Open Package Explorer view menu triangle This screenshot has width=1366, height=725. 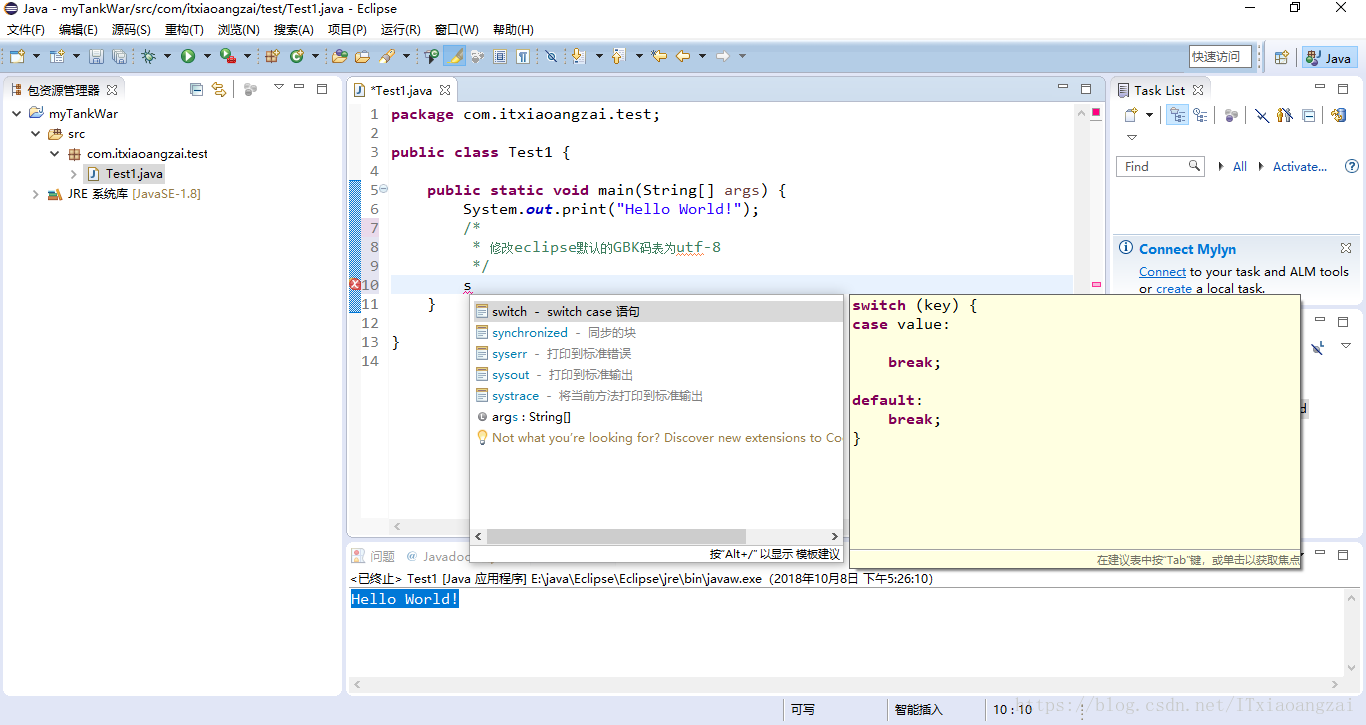point(279,88)
